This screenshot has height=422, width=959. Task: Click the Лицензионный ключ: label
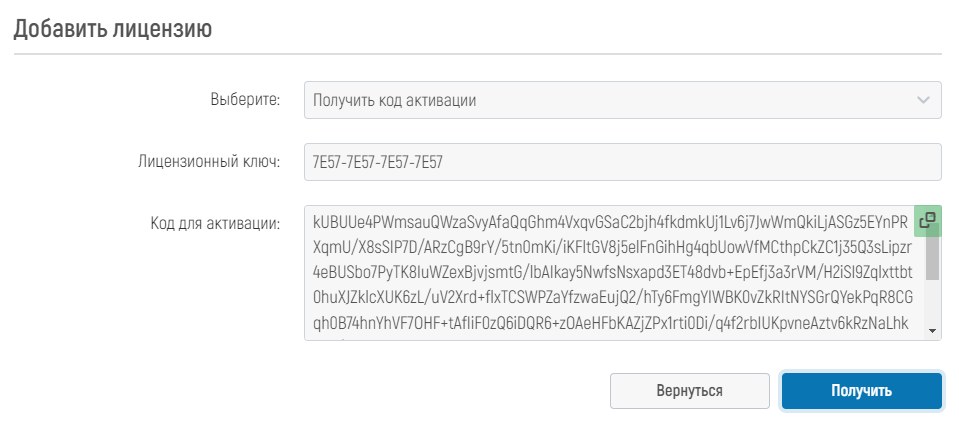click(209, 162)
